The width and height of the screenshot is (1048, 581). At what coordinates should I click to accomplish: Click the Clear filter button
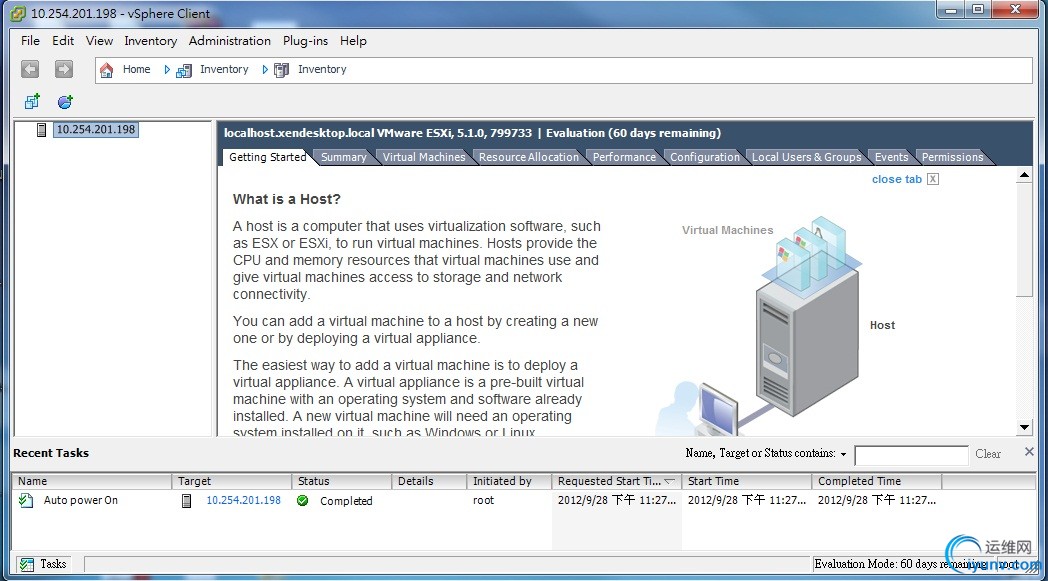pos(988,454)
